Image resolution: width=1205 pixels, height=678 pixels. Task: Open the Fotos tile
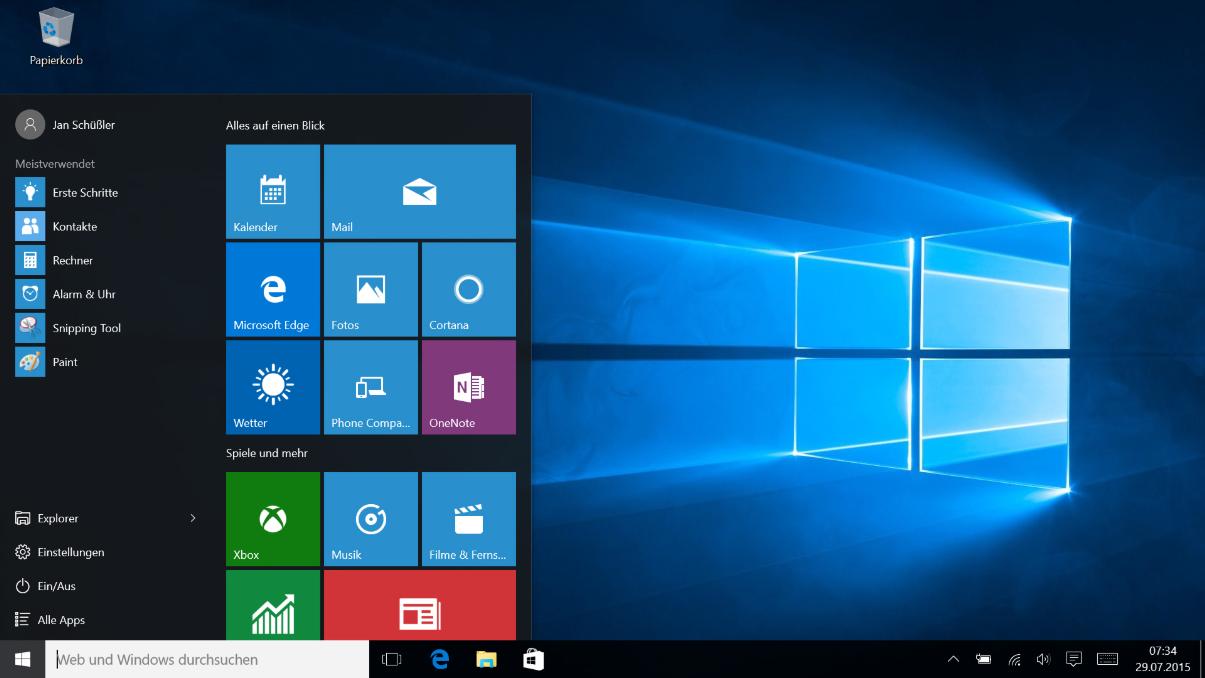(371, 290)
